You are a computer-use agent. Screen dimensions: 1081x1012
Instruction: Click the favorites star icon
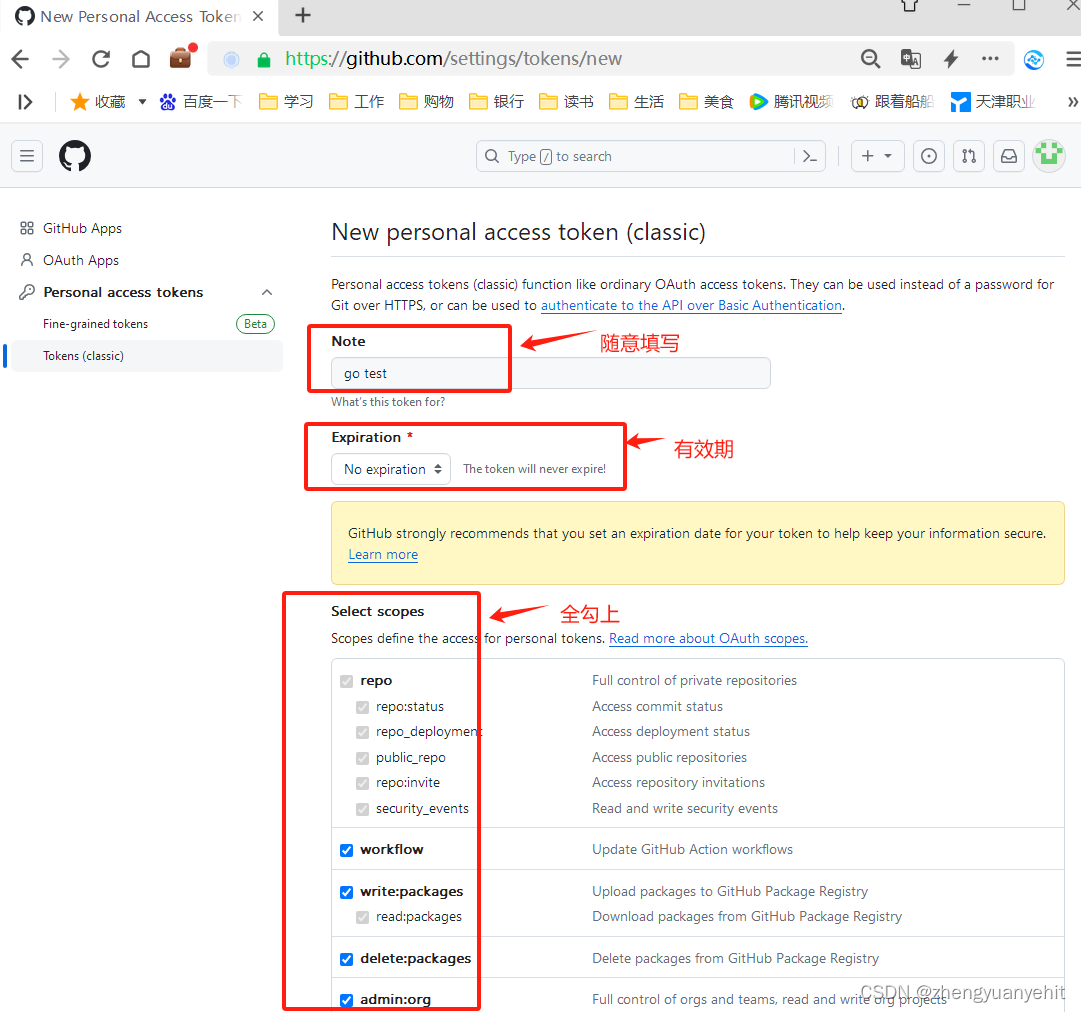pyautogui.click(x=80, y=102)
